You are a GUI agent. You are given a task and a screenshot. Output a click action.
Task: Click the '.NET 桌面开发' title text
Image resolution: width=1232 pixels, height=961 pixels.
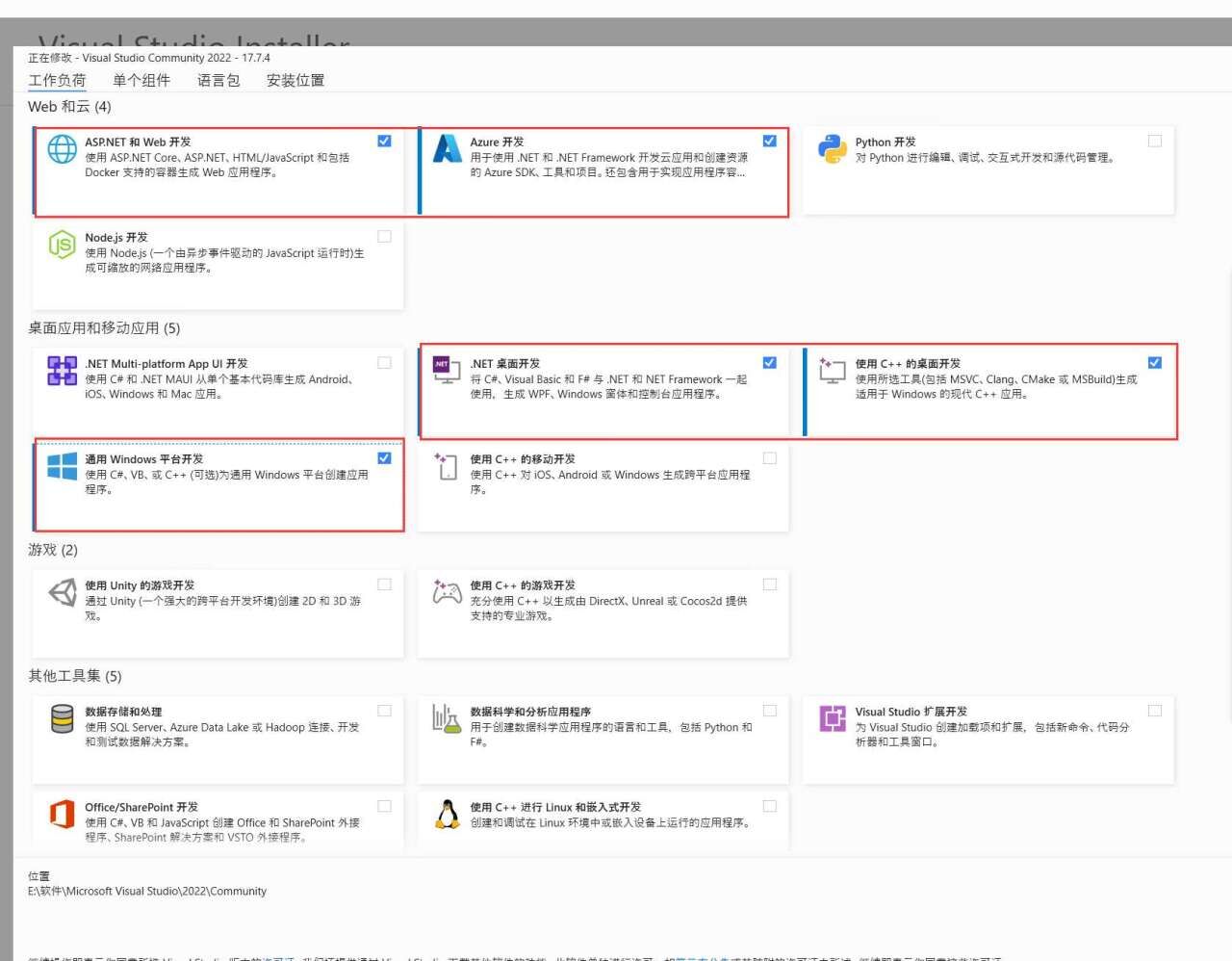pyautogui.click(x=505, y=364)
